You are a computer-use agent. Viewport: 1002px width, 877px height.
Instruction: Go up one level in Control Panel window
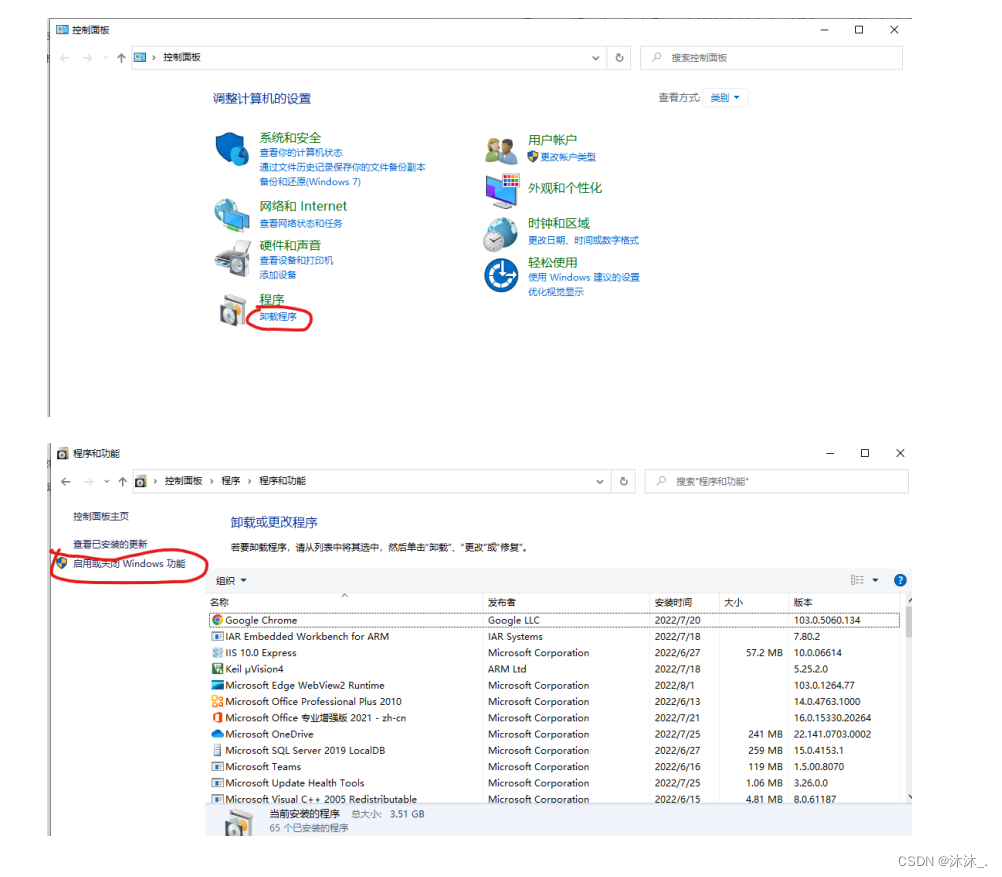coord(121,58)
